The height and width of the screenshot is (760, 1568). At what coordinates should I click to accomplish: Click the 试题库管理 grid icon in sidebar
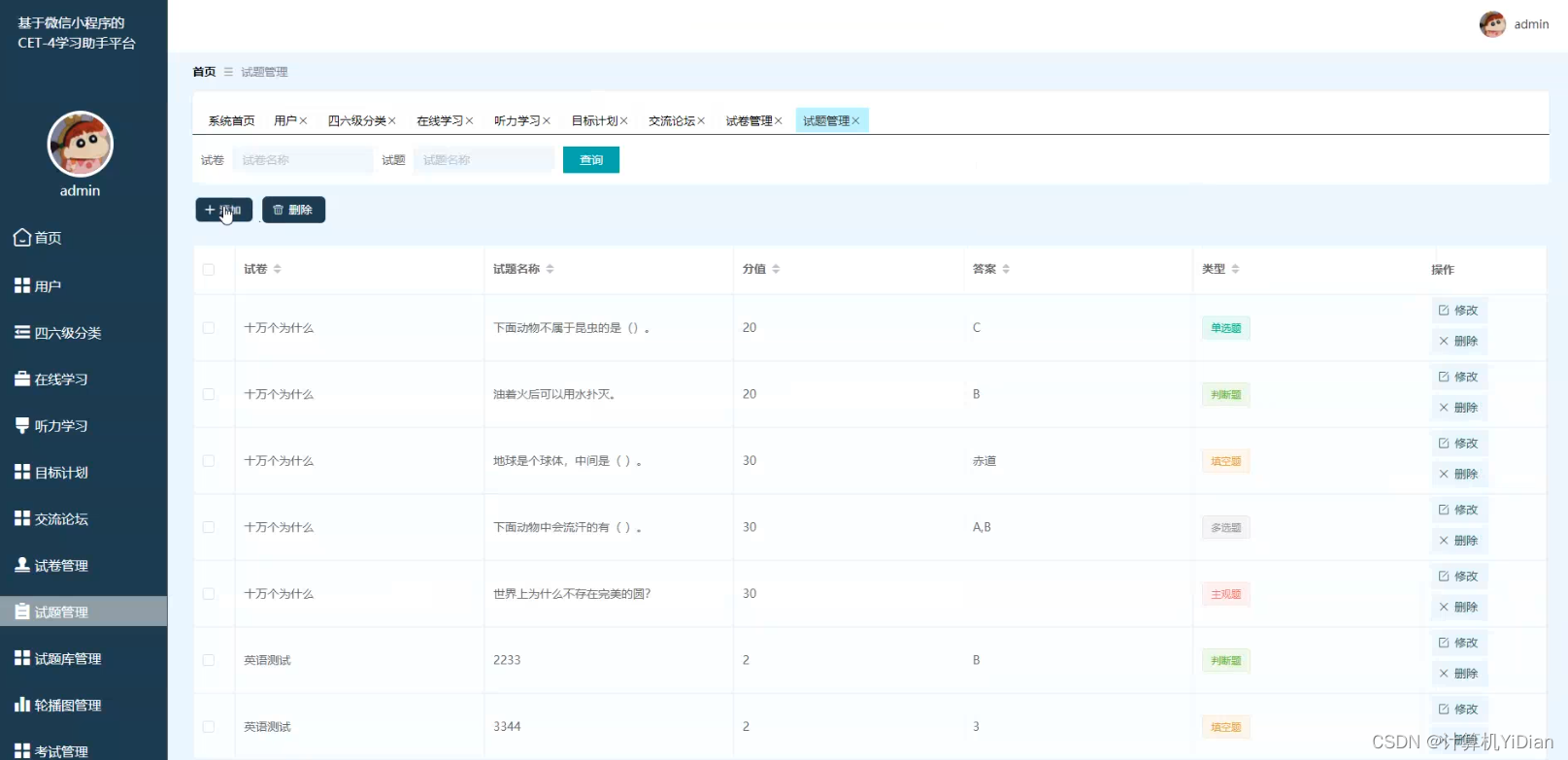[x=22, y=658]
